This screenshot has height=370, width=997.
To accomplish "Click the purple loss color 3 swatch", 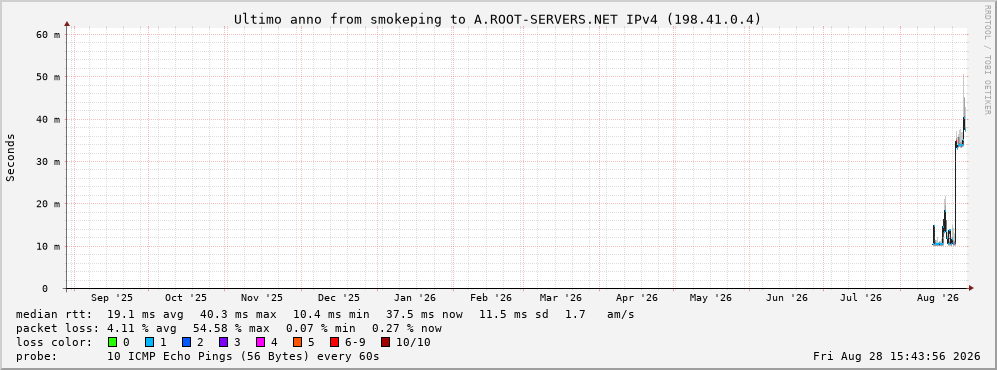I will click(223, 342).
